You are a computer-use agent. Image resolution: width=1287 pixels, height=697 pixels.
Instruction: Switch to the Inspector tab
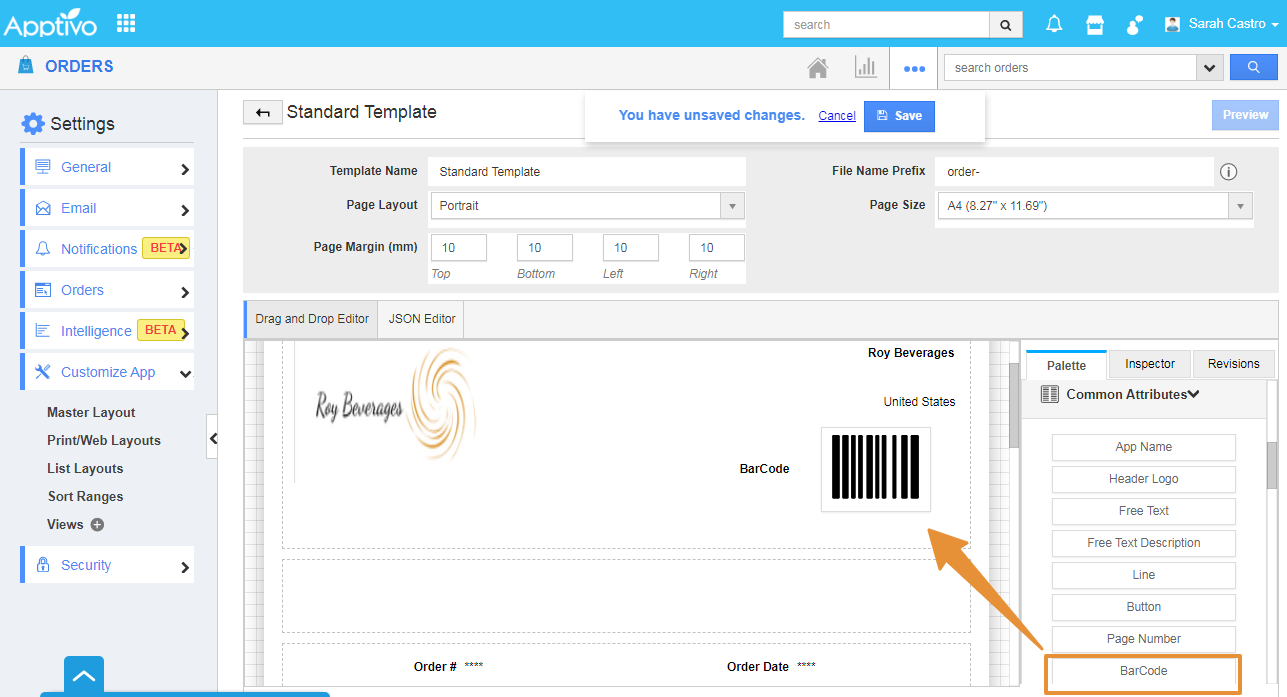[x=1149, y=364]
